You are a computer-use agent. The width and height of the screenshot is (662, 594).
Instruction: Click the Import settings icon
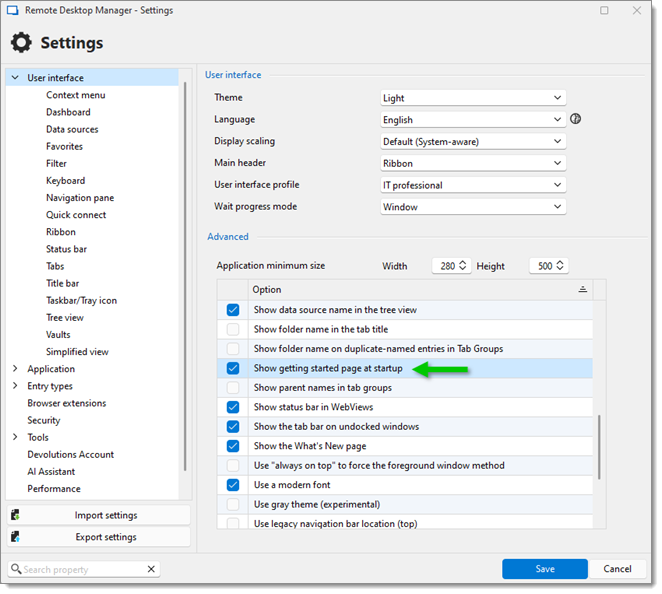tap(16, 515)
